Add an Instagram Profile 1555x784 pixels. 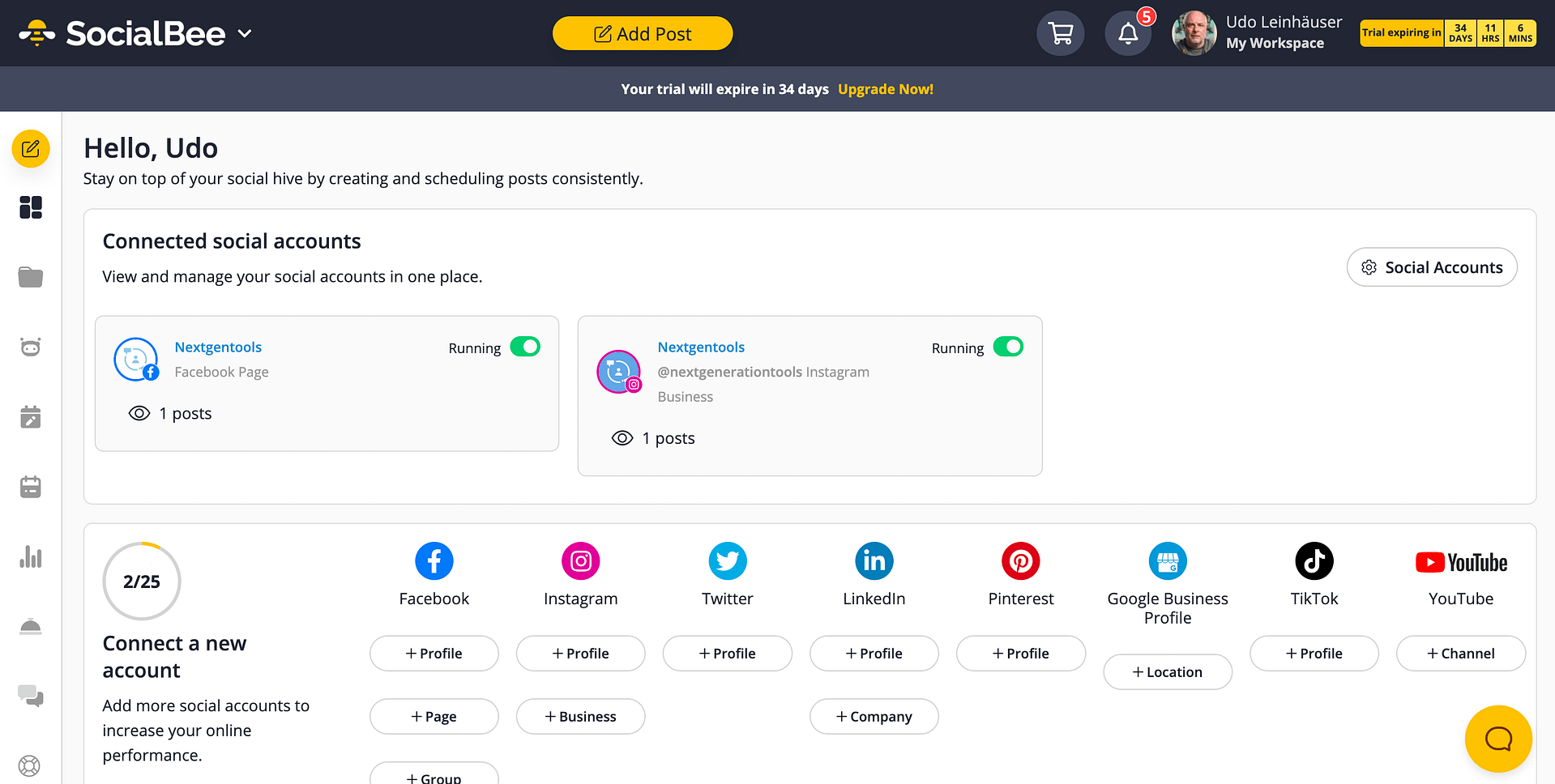(x=581, y=654)
